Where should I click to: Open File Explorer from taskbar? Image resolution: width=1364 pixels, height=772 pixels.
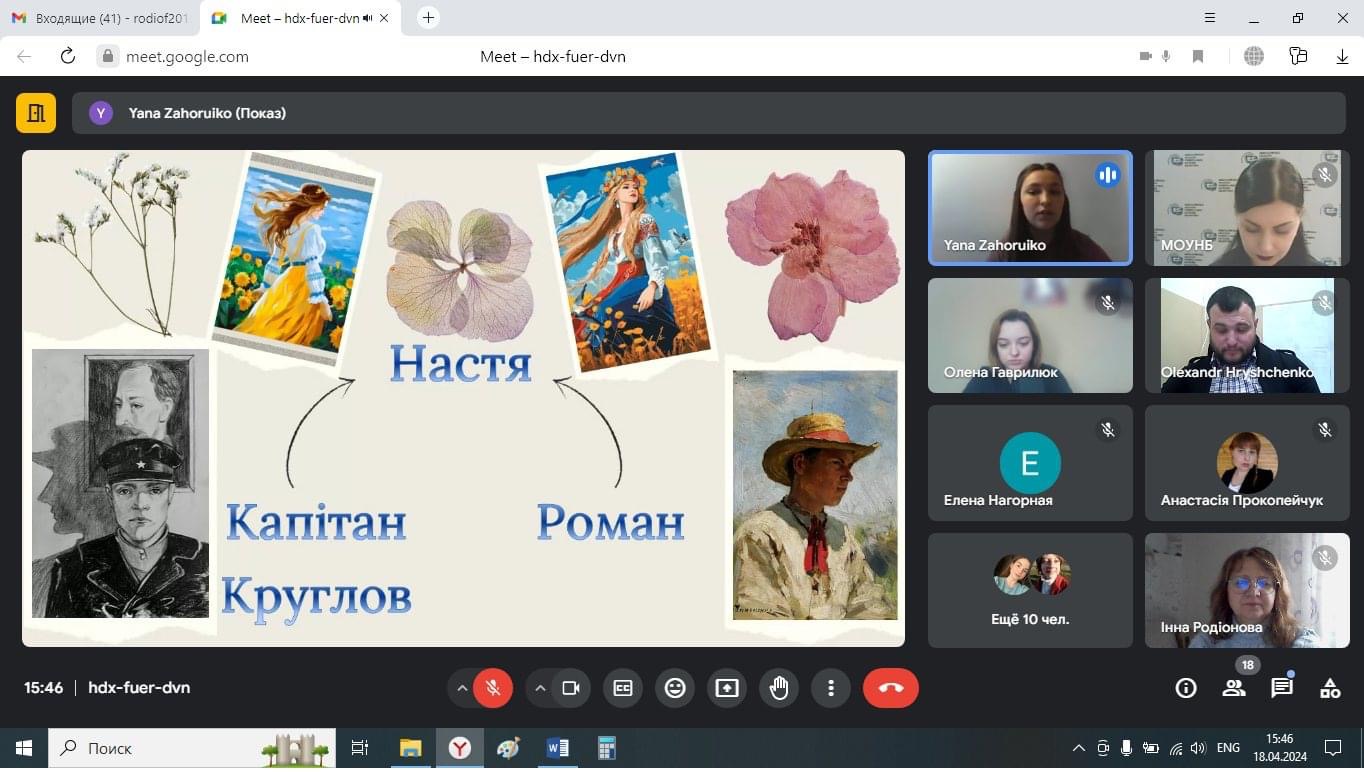click(x=410, y=748)
